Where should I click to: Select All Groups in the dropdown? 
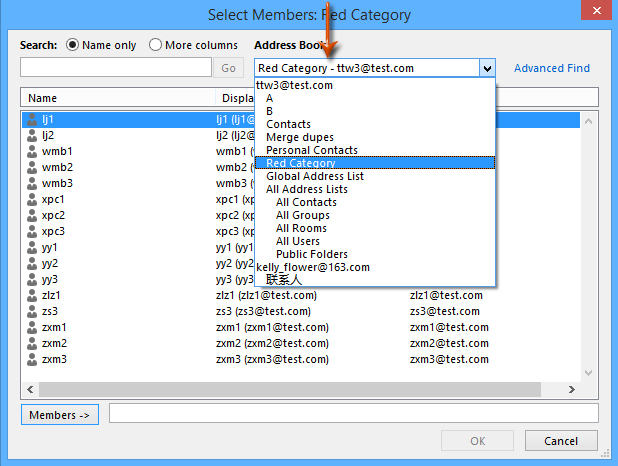(x=303, y=215)
